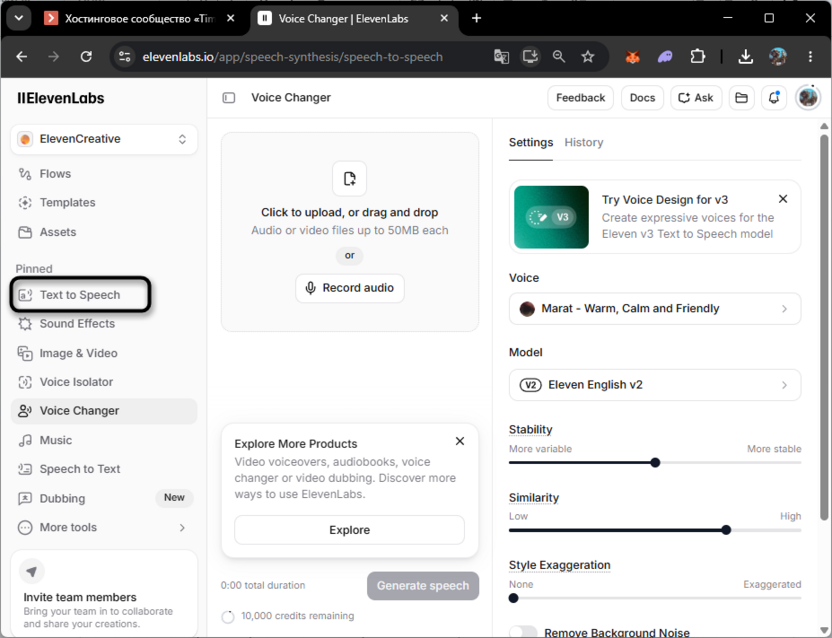Click settings panel vertical scrollbar

click(x=824, y=327)
